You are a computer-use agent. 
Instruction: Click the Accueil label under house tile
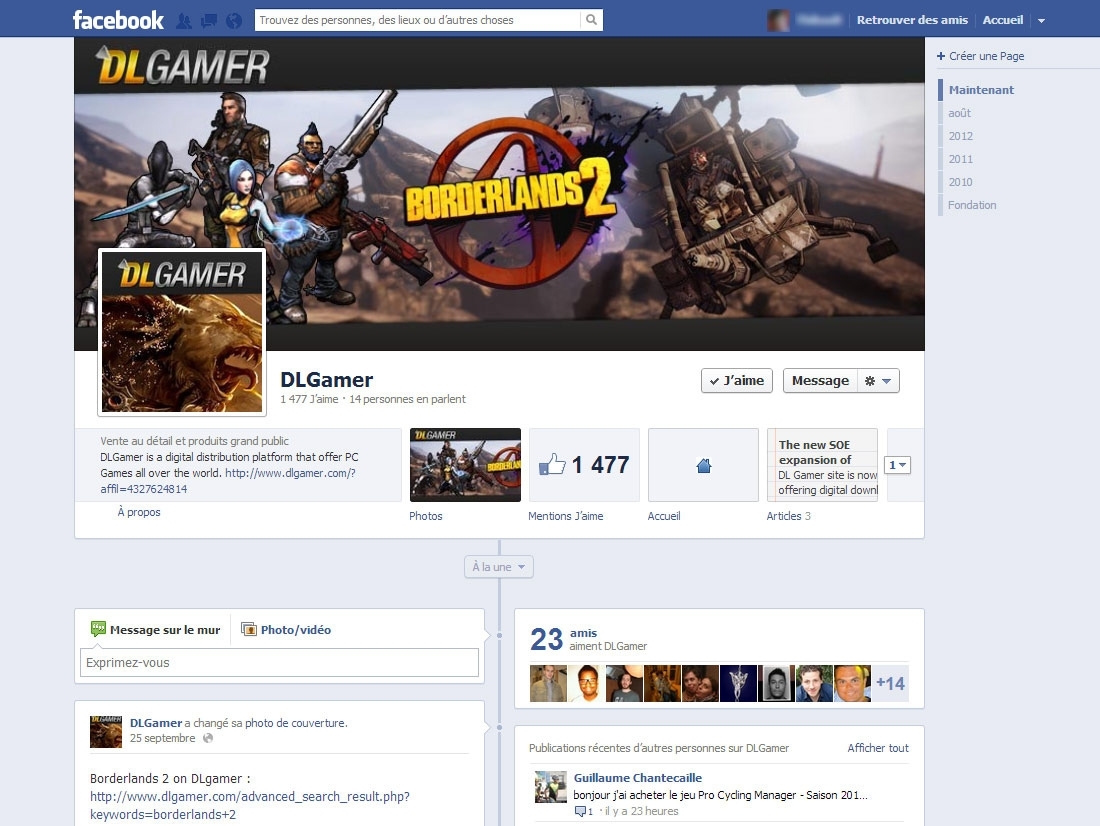pyautogui.click(x=664, y=516)
